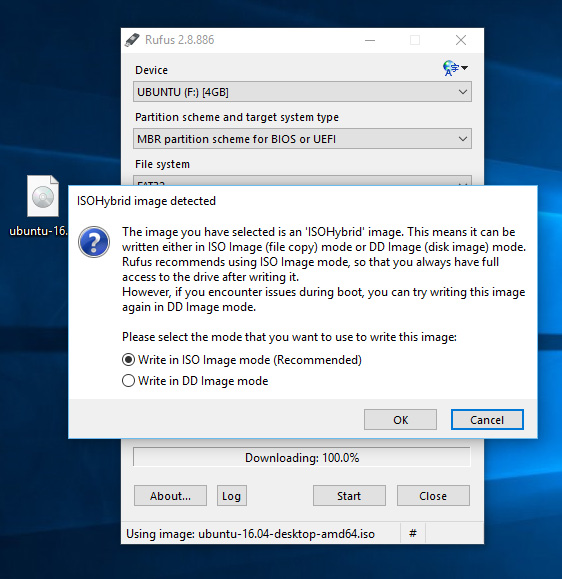Click Start to write the image
The image size is (562, 579).
pyautogui.click(x=349, y=496)
